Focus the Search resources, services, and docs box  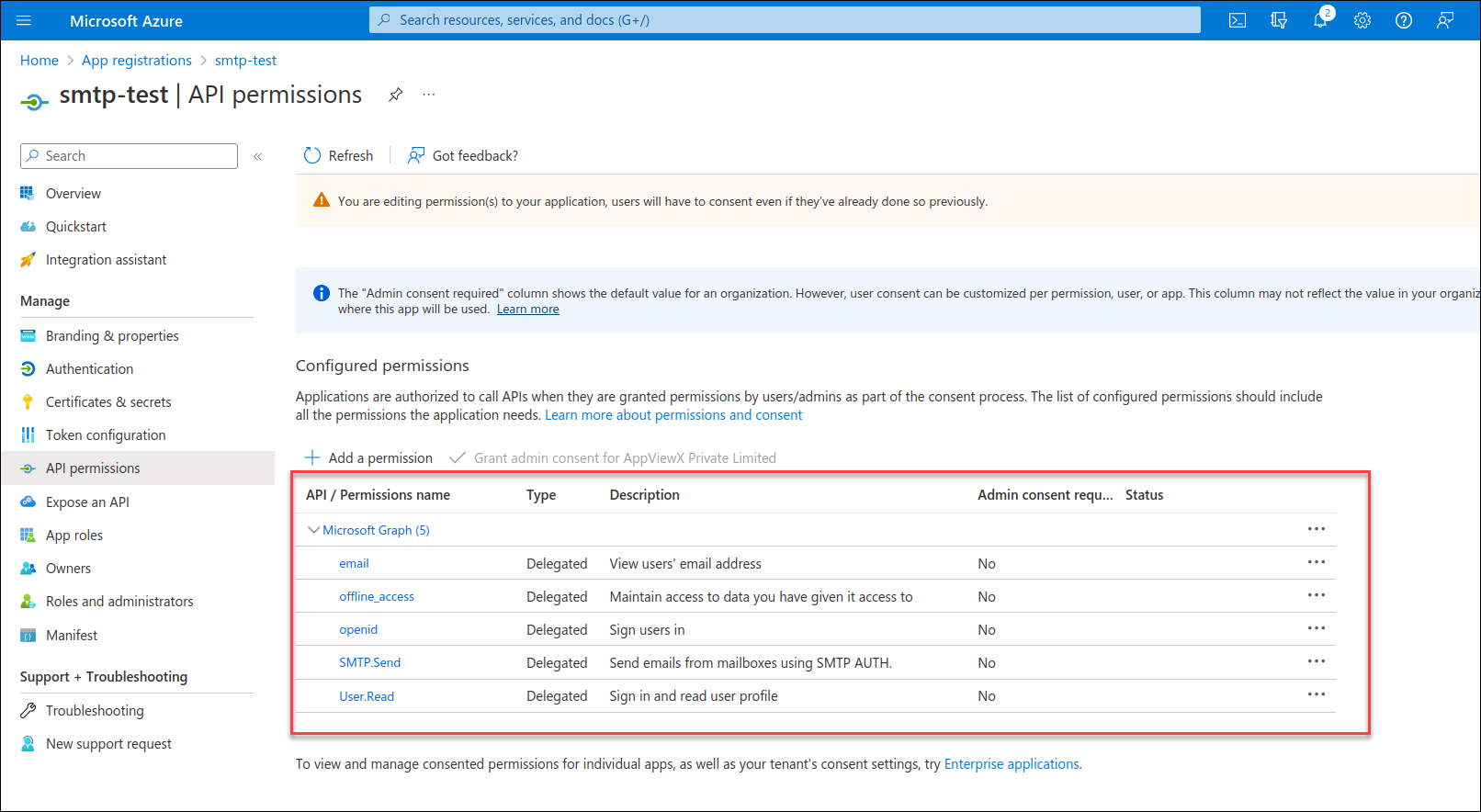(x=785, y=20)
